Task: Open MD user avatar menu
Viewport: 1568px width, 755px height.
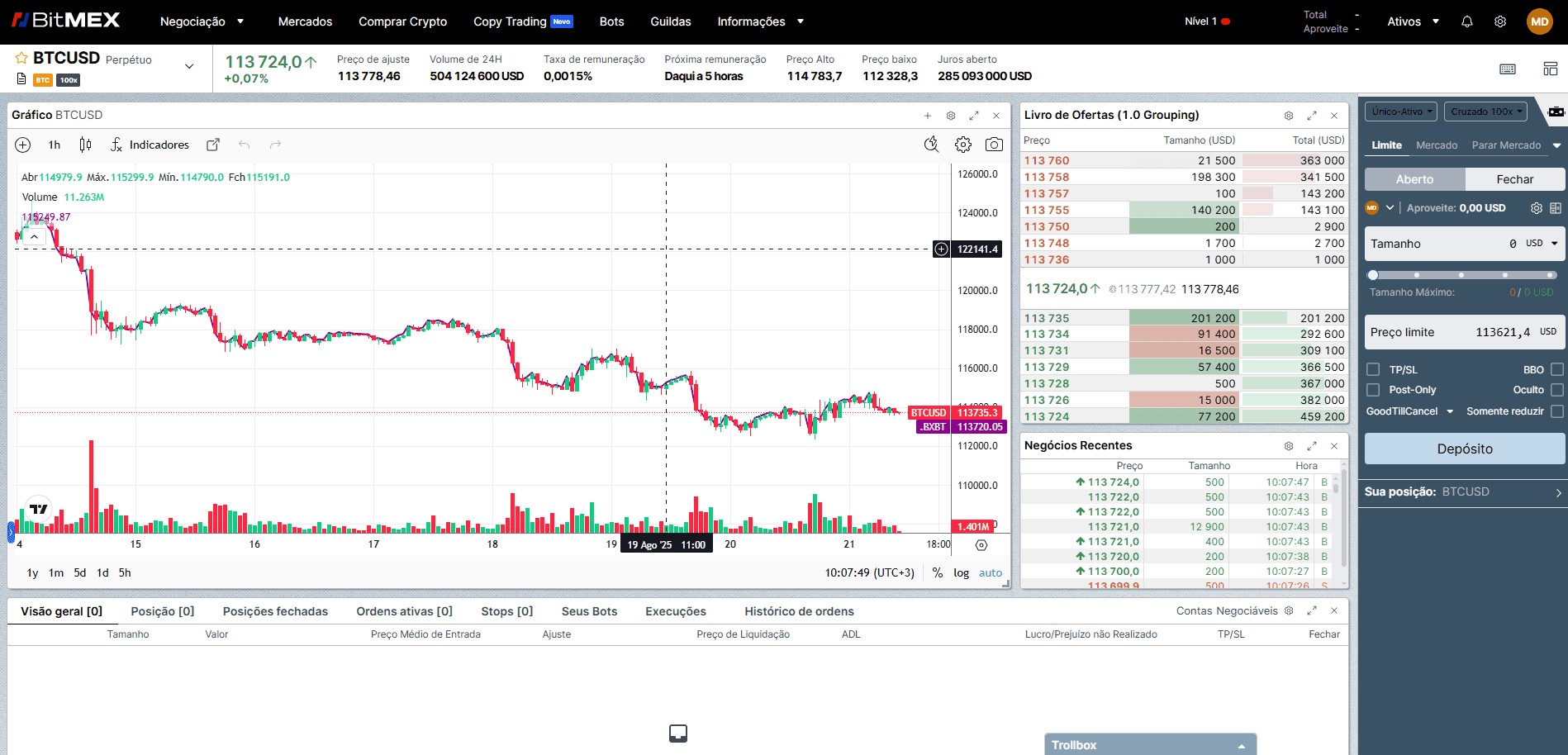Action: pyautogui.click(x=1540, y=21)
